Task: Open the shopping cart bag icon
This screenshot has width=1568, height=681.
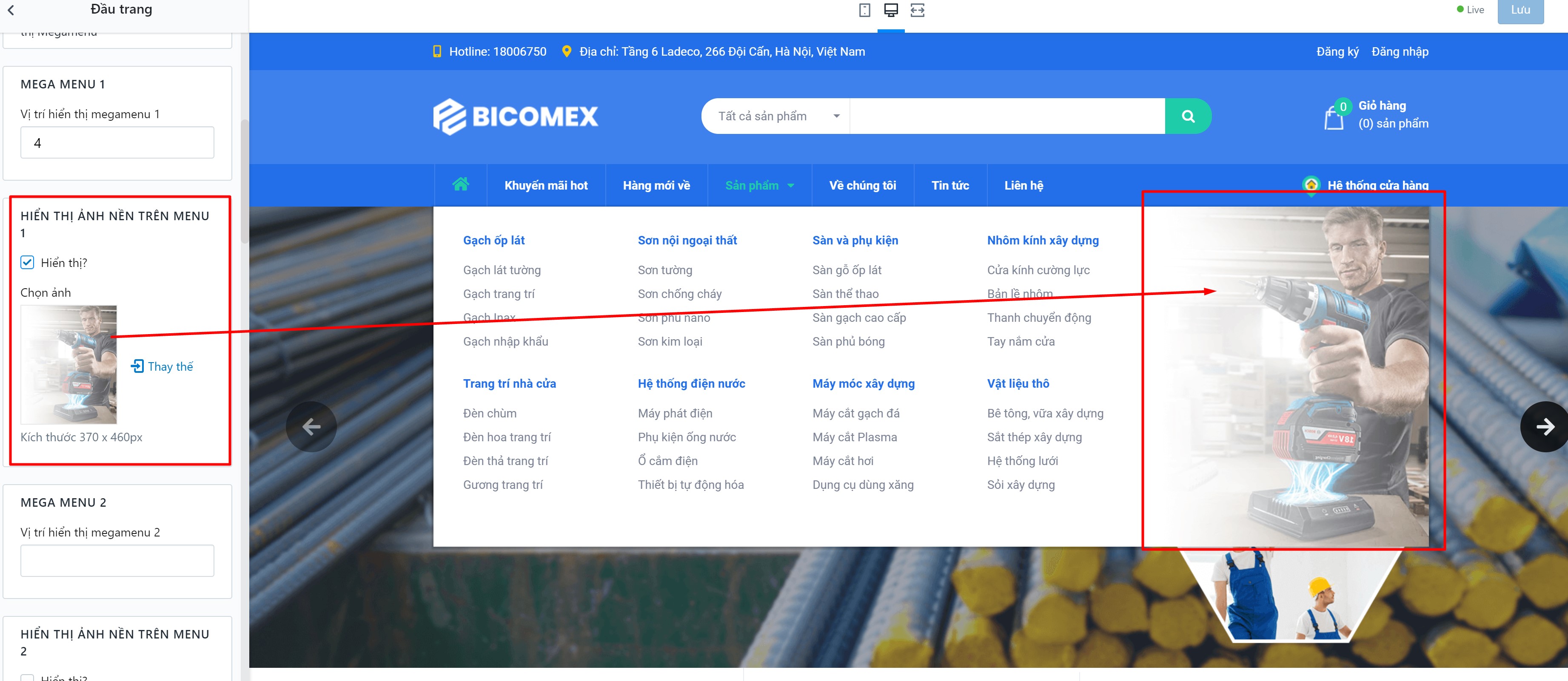Action: (x=1334, y=117)
